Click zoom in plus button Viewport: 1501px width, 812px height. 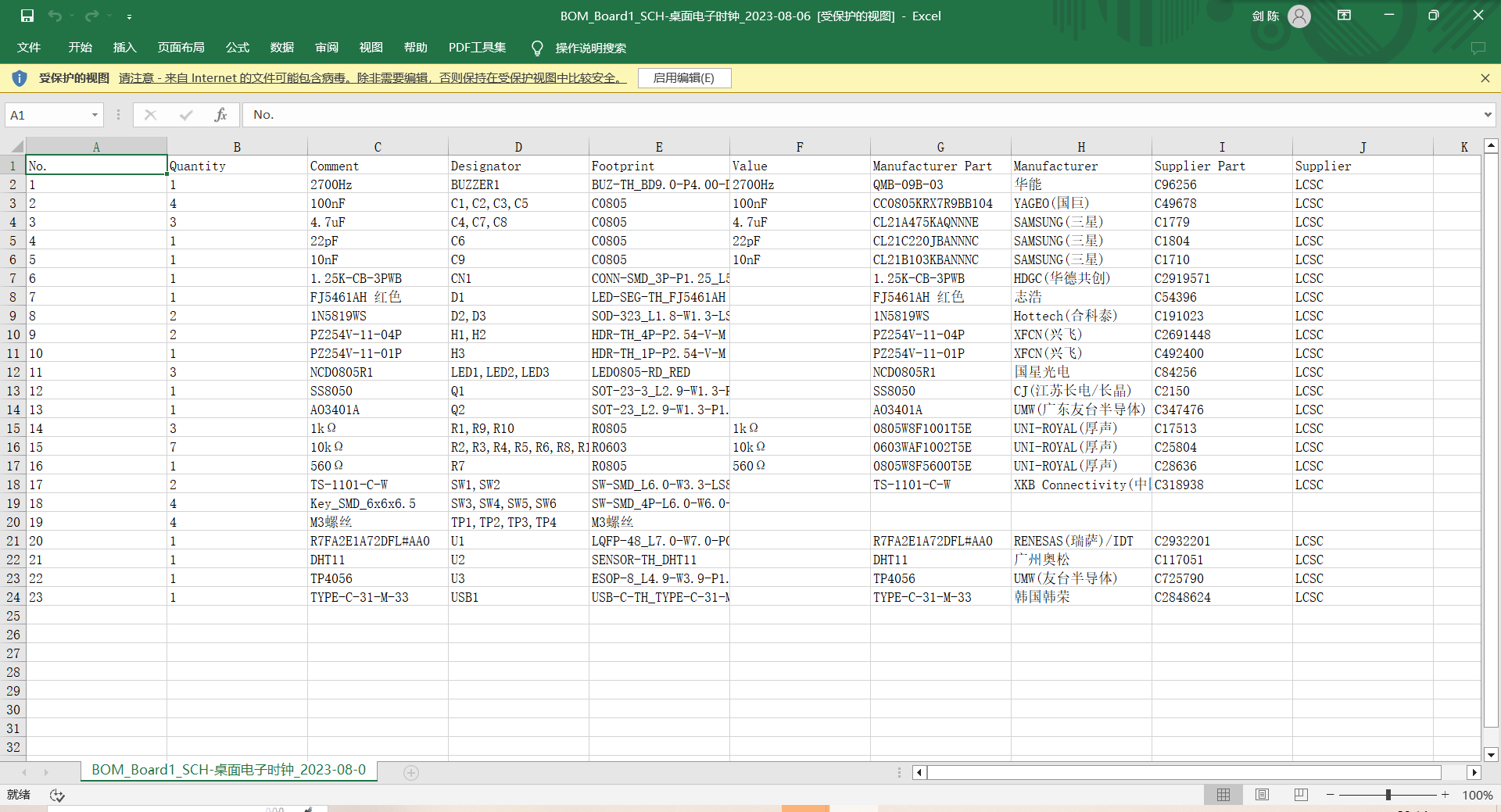[x=1445, y=795]
